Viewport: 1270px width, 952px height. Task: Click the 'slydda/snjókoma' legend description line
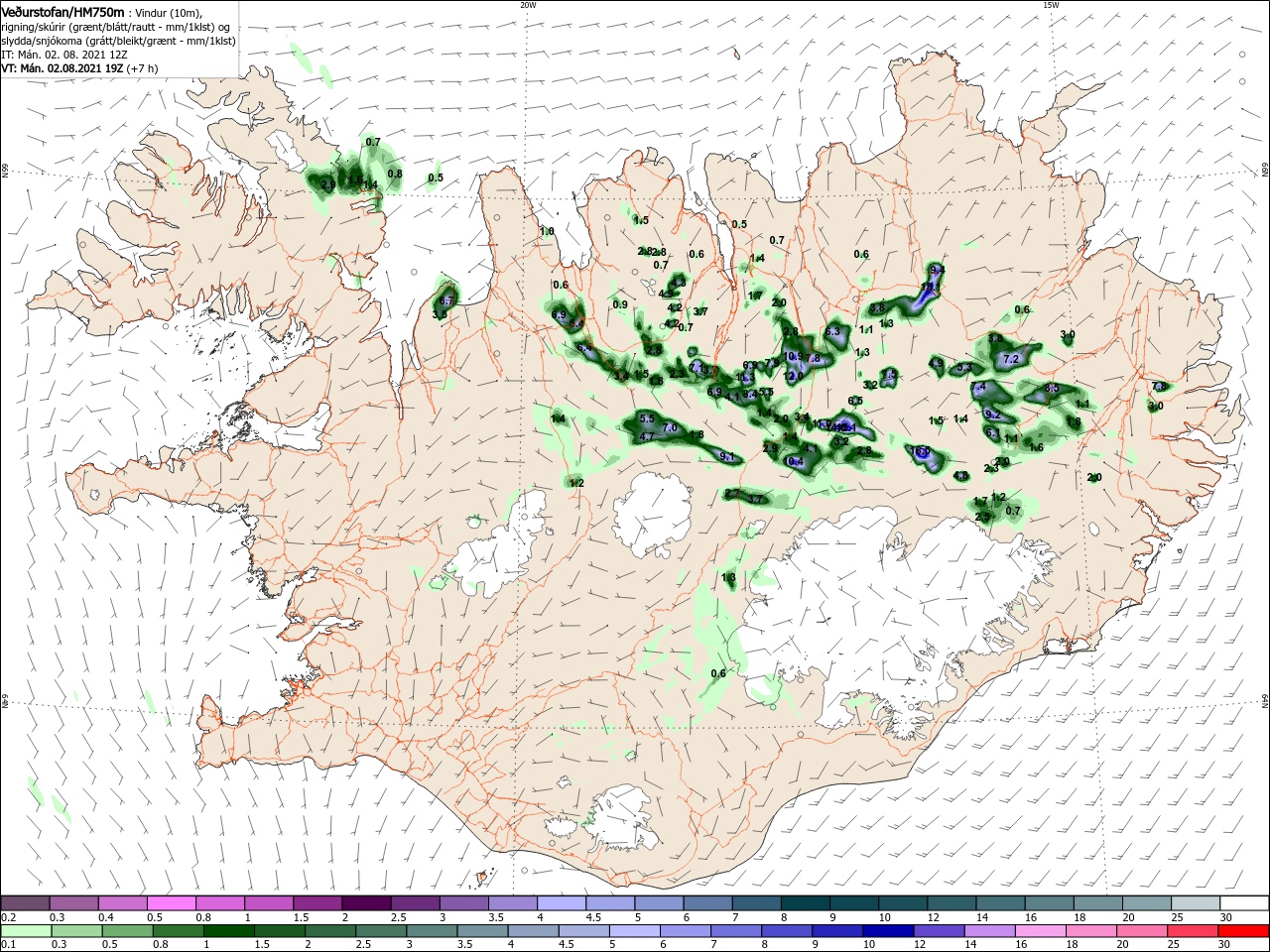tap(118, 40)
